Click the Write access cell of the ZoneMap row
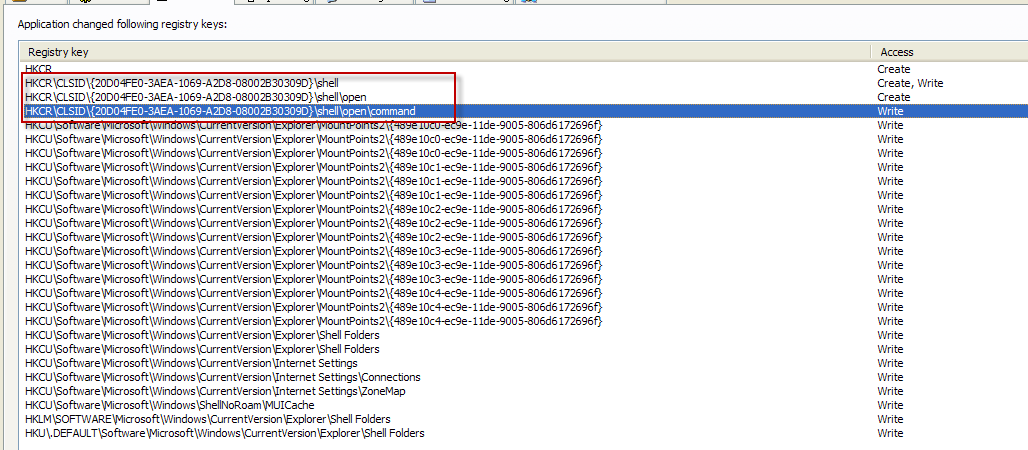 (x=890, y=391)
